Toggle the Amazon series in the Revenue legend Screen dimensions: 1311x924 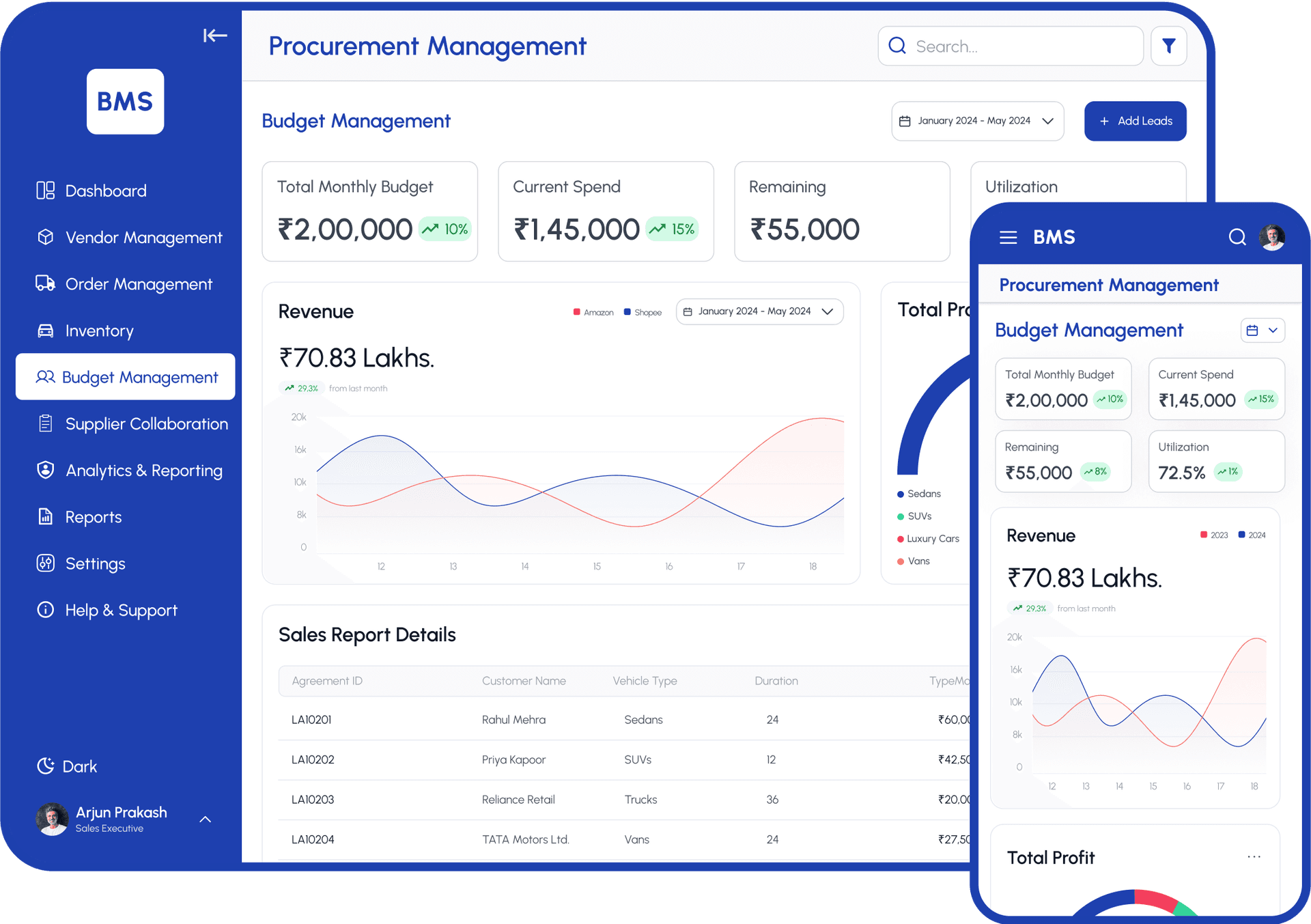click(x=593, y=312)
